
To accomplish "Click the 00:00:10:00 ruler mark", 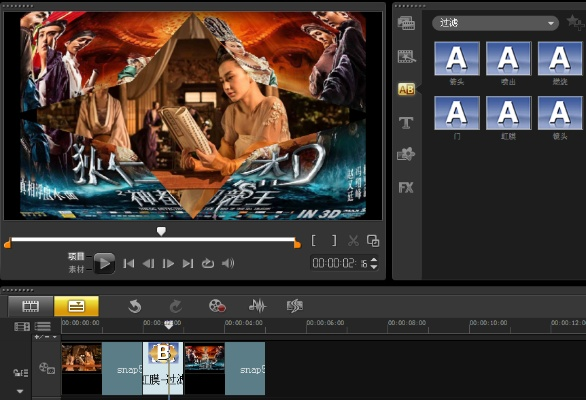I will (x=488, y=323).
